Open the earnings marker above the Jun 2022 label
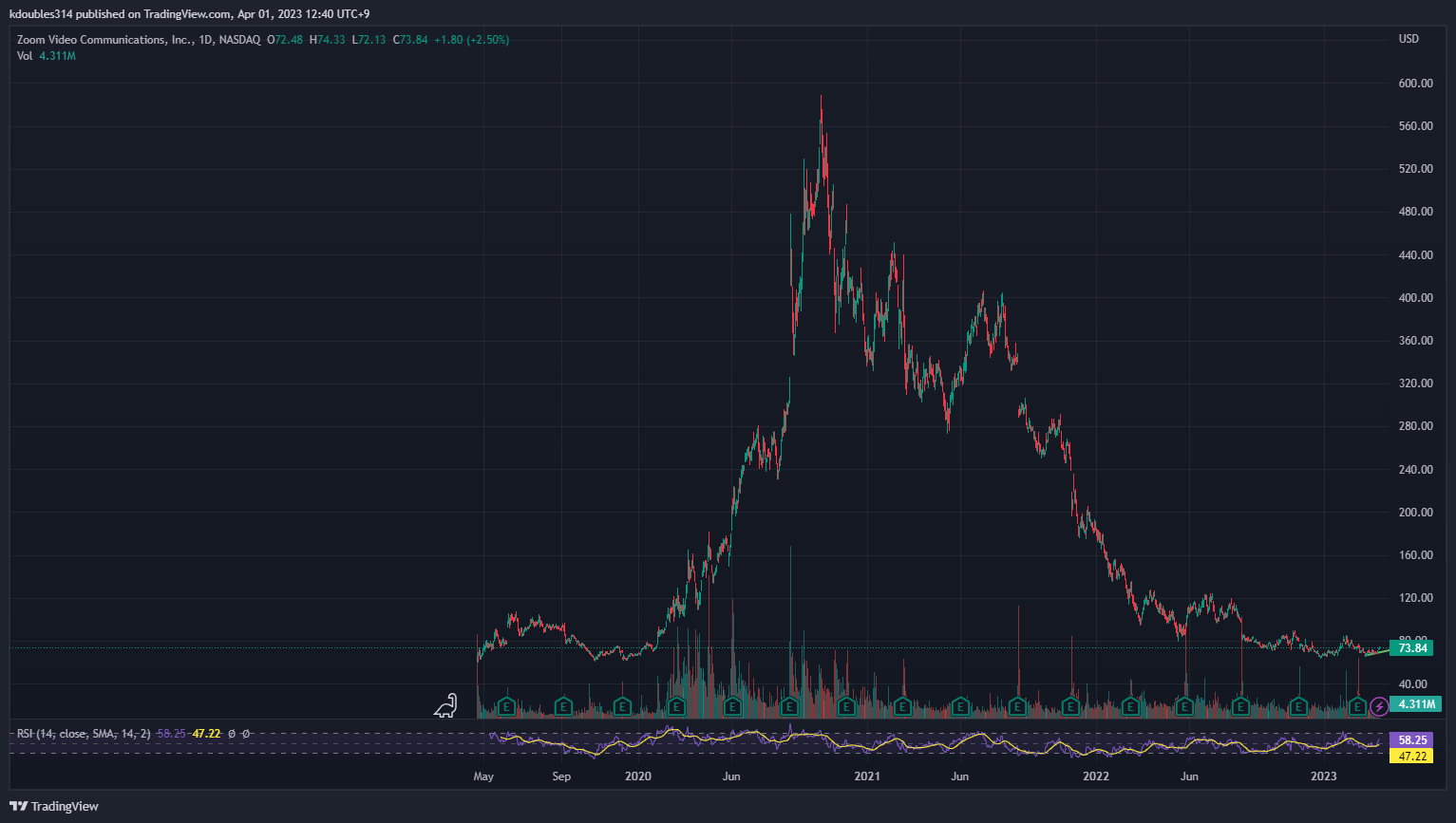The image size is (1456, 823). (x=1184, y=706)
